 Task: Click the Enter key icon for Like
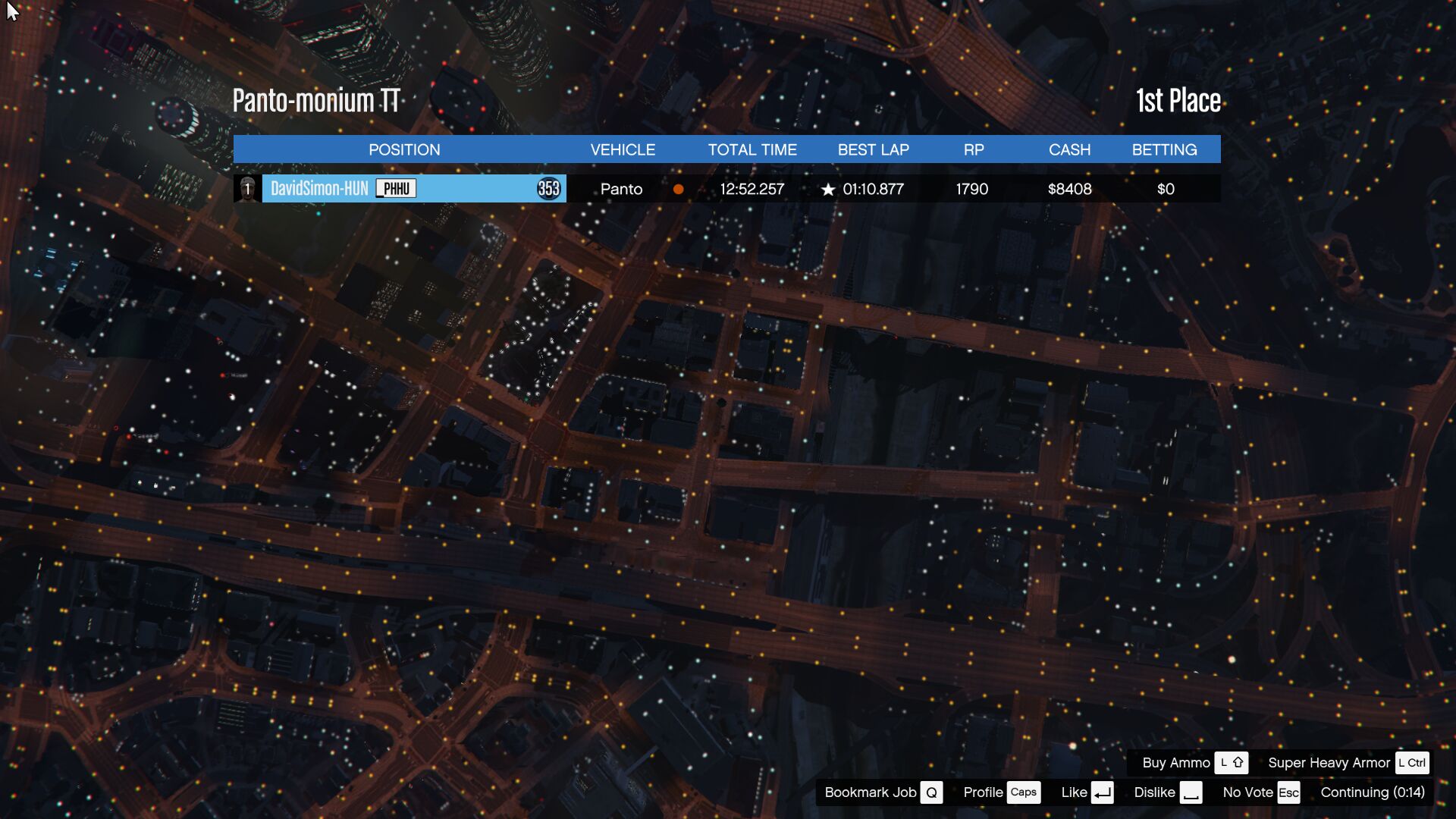[1103, 792]
